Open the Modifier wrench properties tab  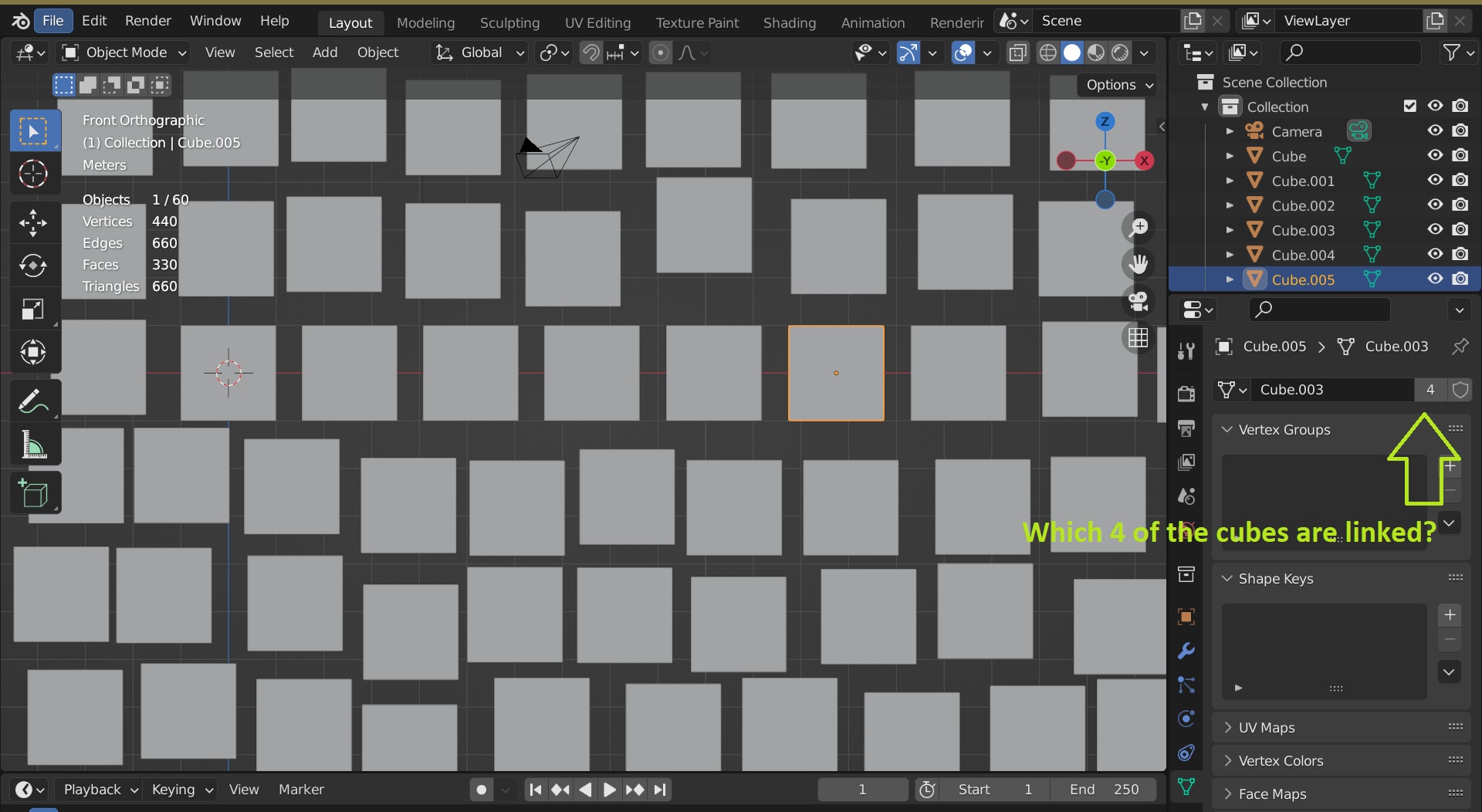(x=1186, y=651)
